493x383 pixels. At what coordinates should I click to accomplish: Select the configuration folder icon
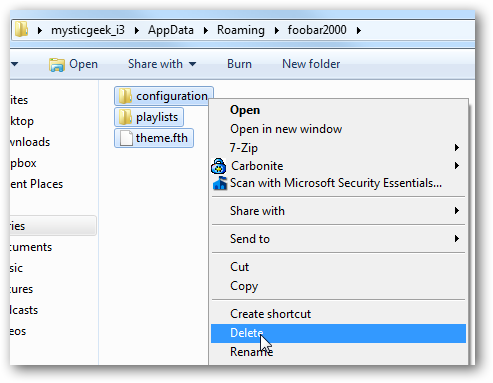pos(125,96)
